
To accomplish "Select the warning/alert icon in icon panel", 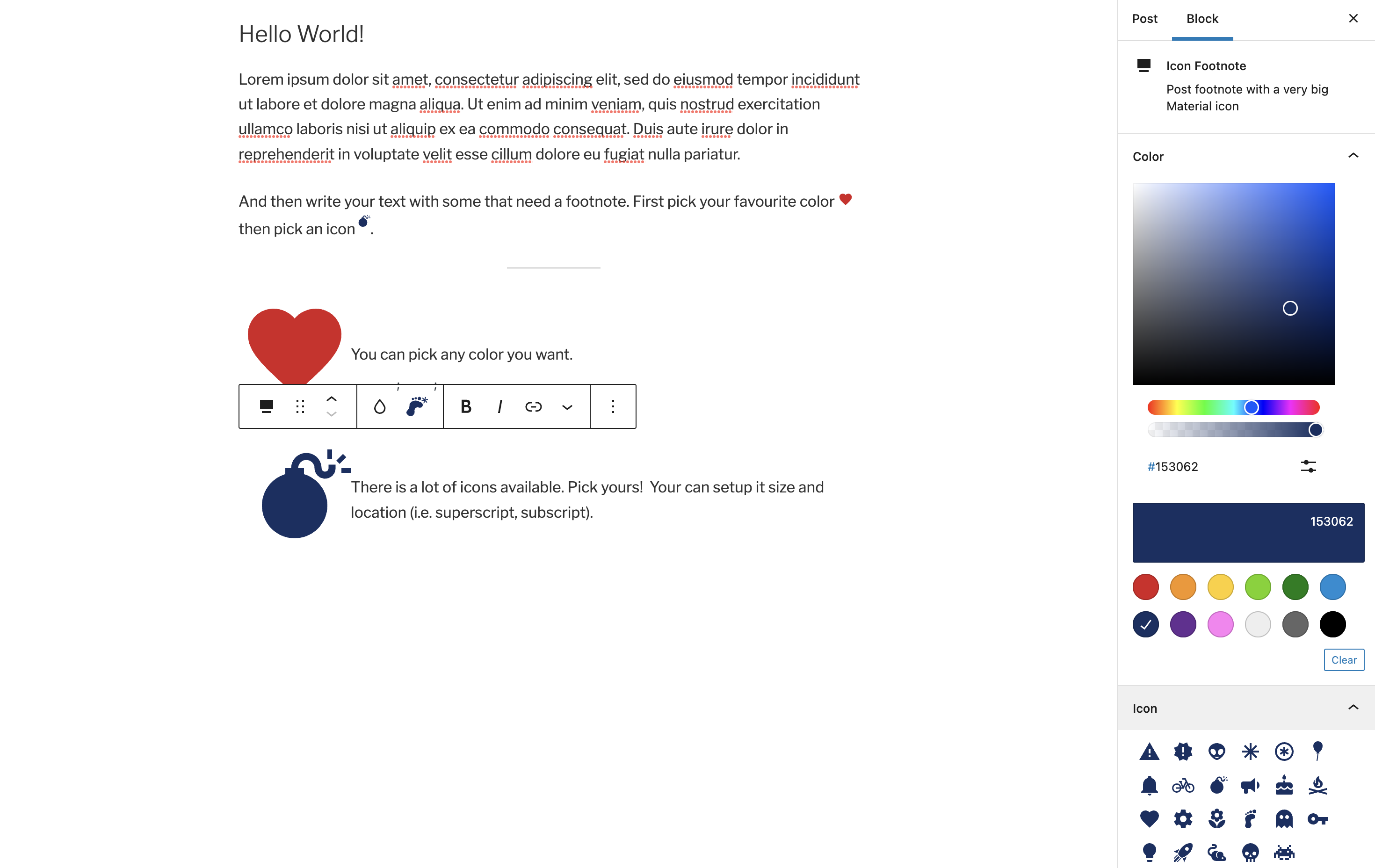I will coord(1149,751).
